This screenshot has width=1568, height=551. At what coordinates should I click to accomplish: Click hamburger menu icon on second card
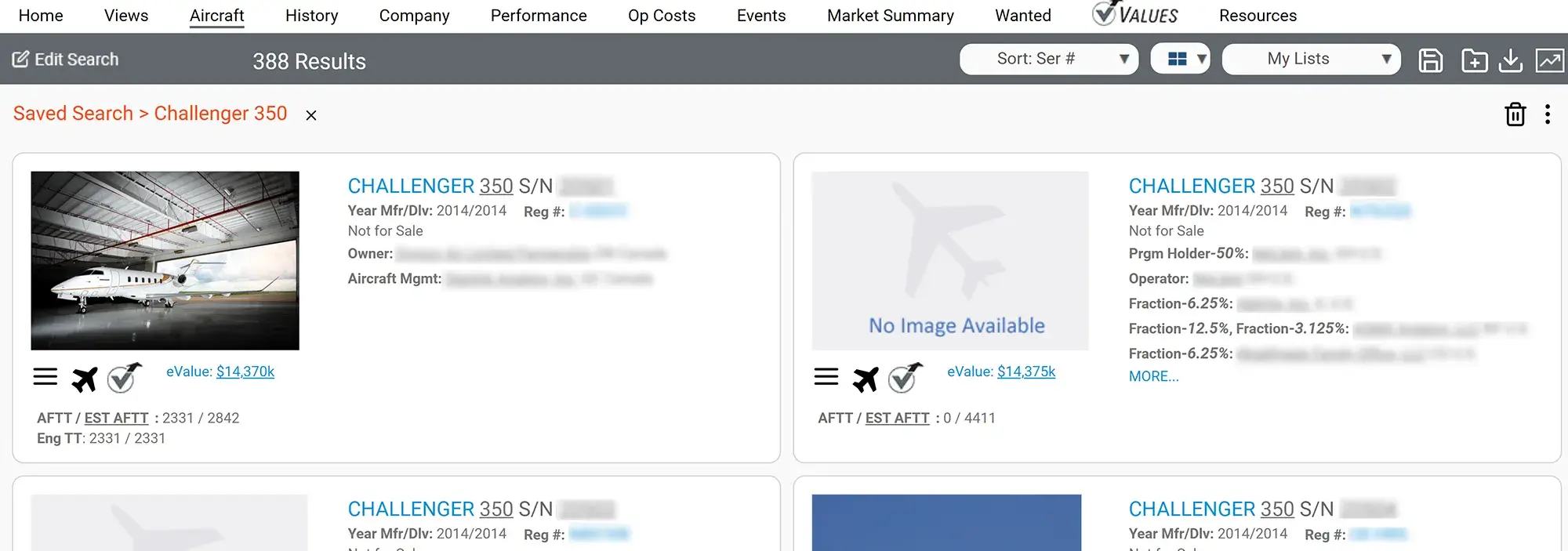click(826, 377)
